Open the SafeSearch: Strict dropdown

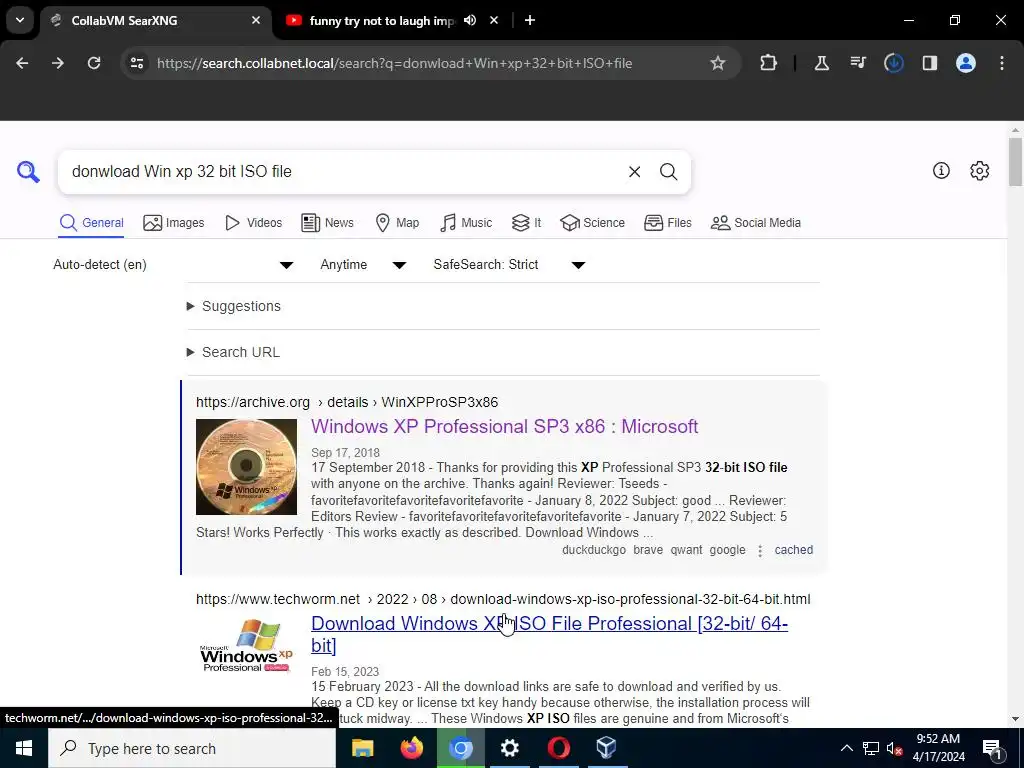(x=509, y=264)
